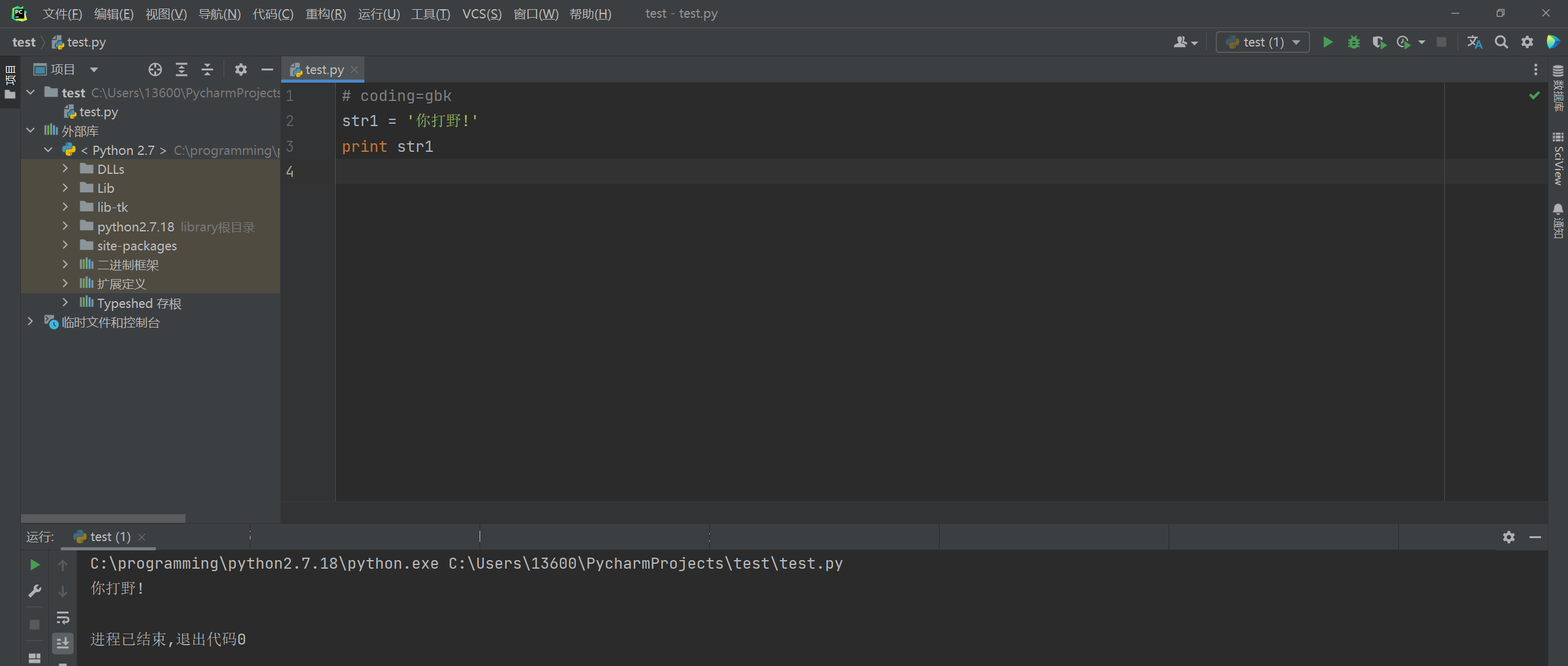Collapse all in project panel

tap(208, 70)
